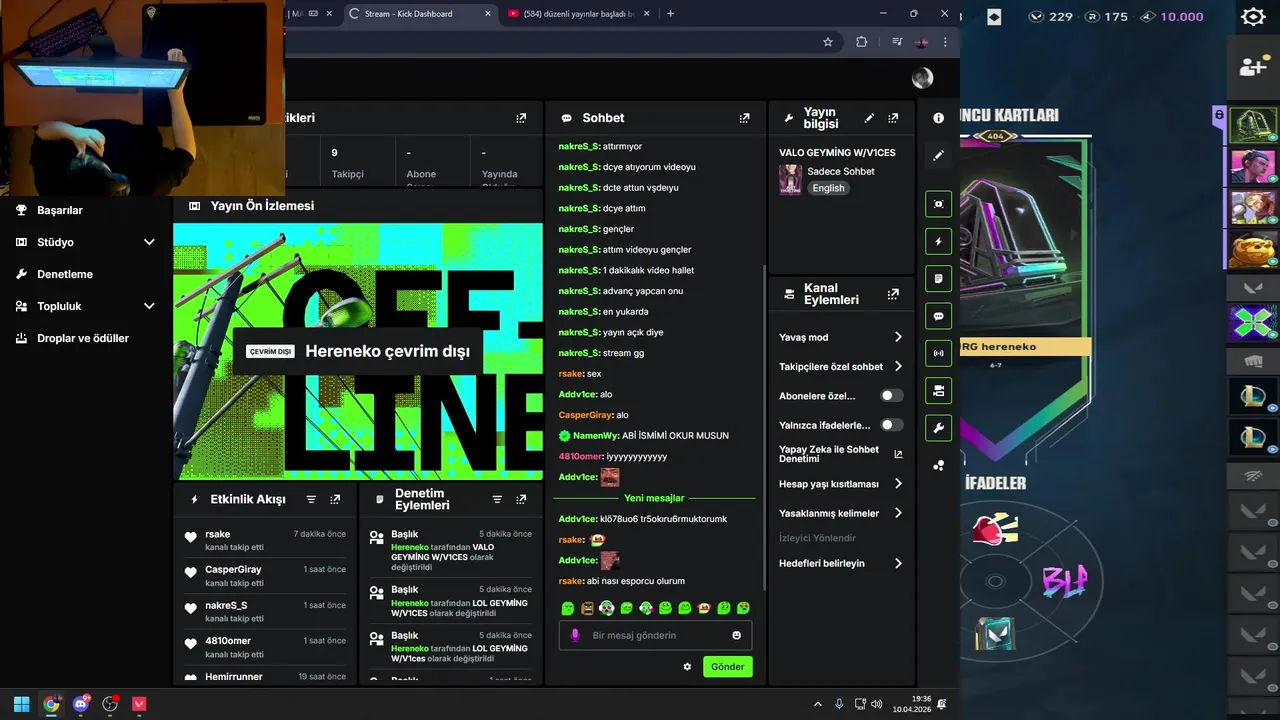Jump to Yeni mesajlar in chat

click(x=654, y=498)
